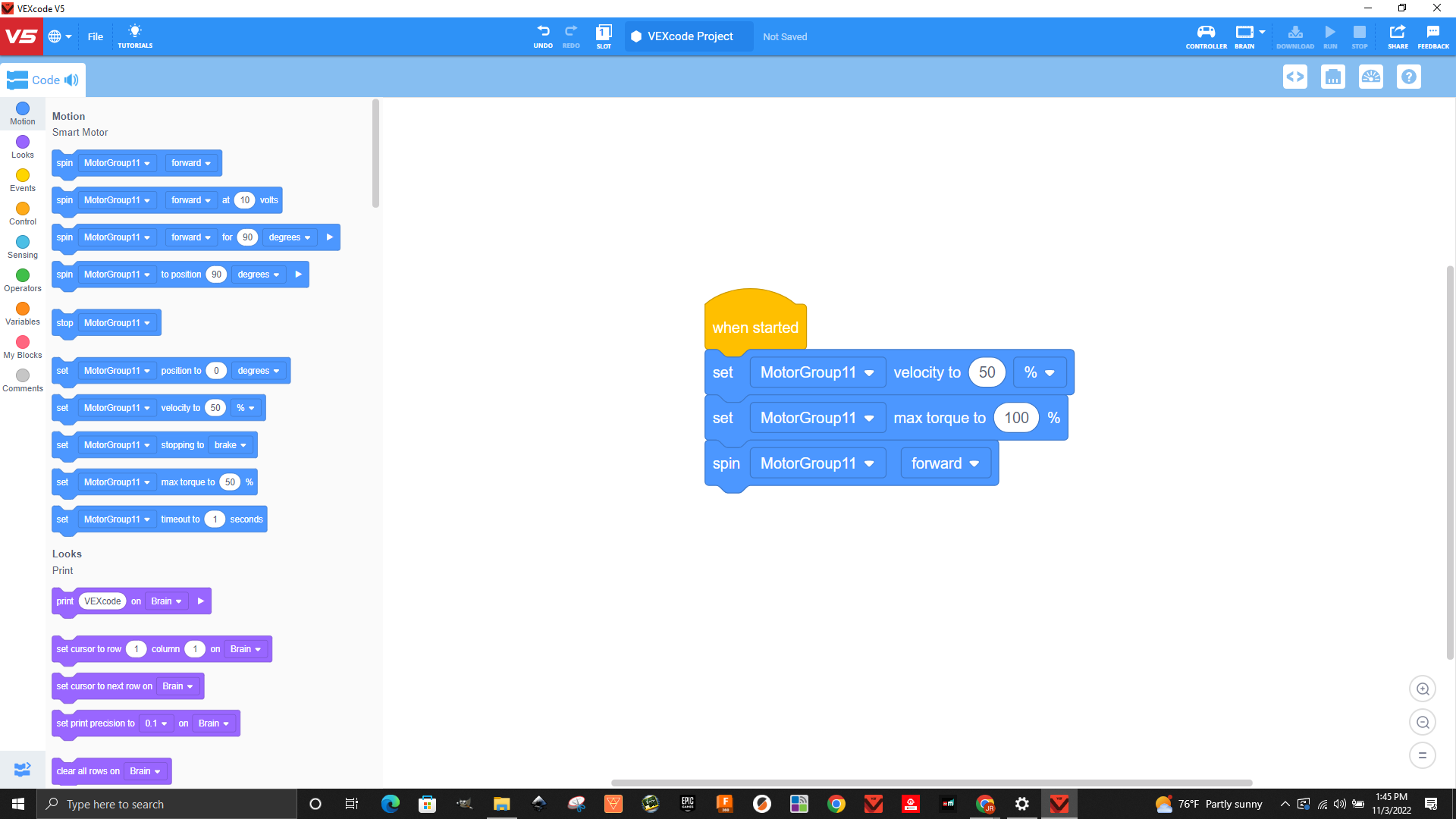This screenshot has width=1456, height=819.
Task: Open the File menu
Action: [95, 36]
